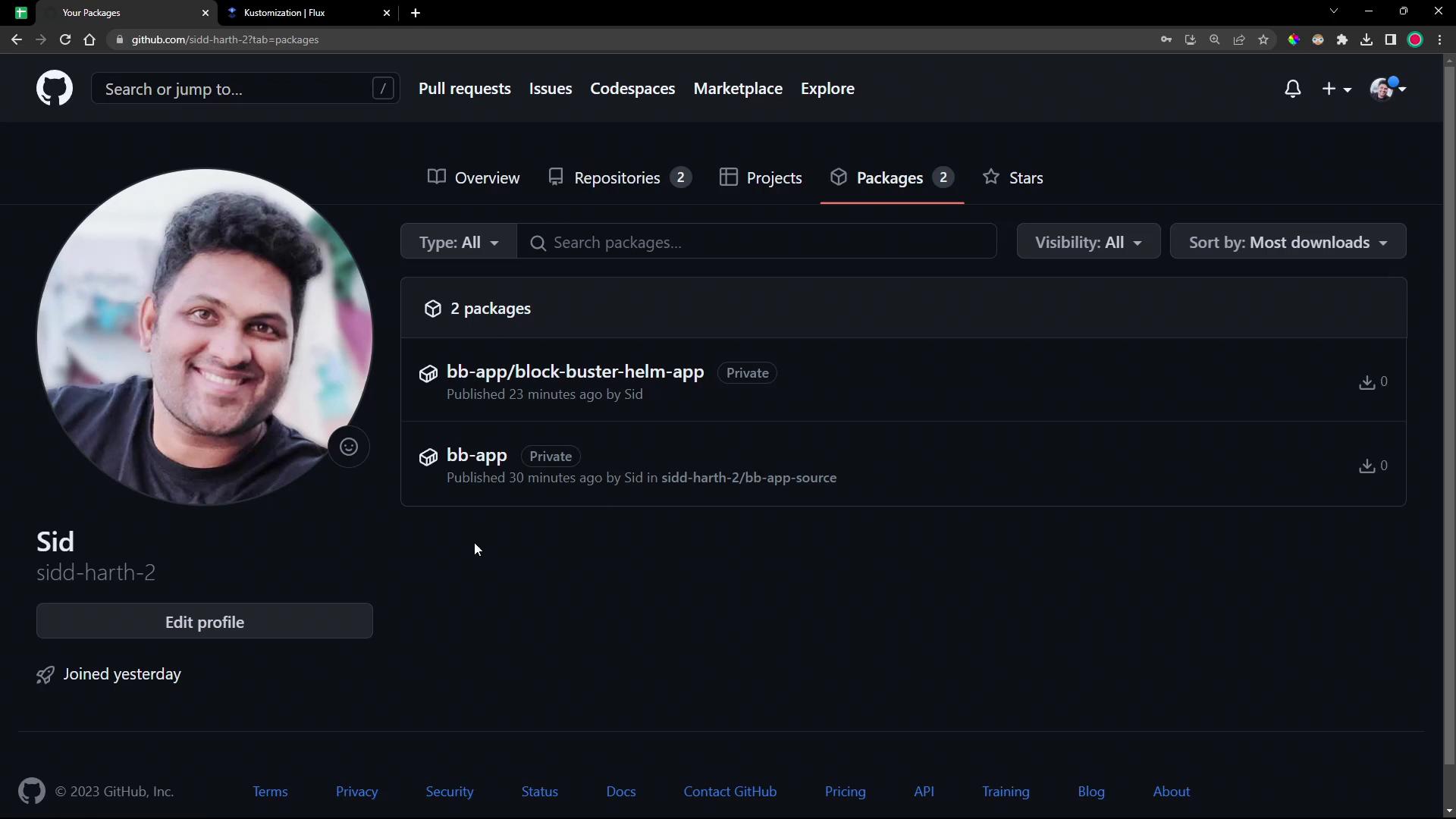Open the bb-app/block-buster-helm-app package
The image size is (1456, 819).
coord(575,372)
